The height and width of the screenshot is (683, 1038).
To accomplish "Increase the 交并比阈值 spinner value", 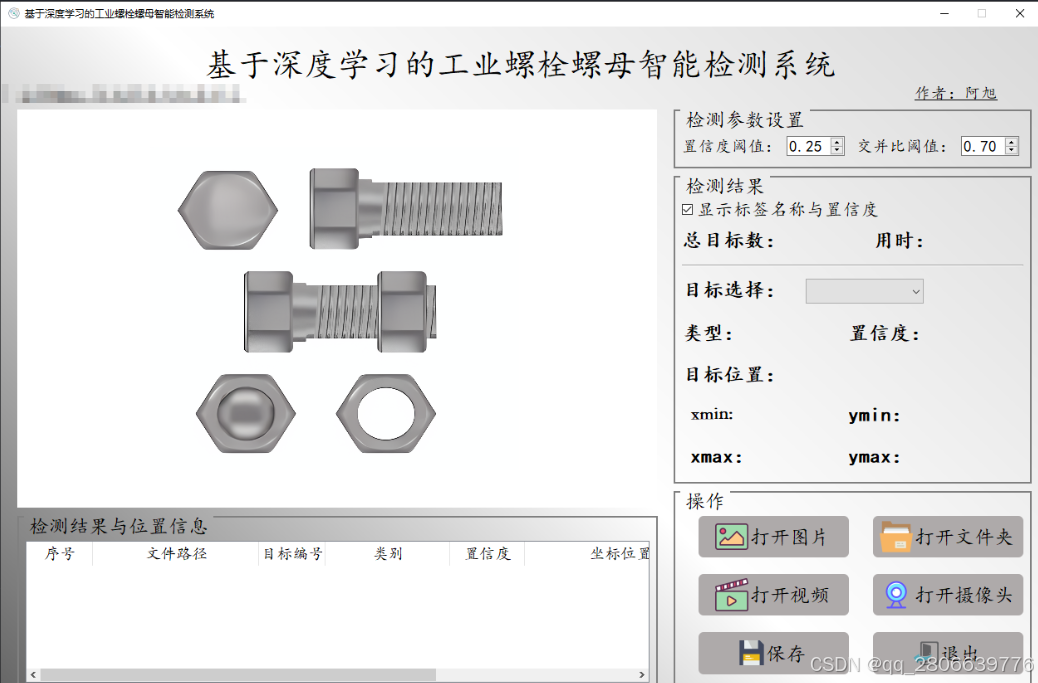I will pyautogui.click(x=1012, y=142).
